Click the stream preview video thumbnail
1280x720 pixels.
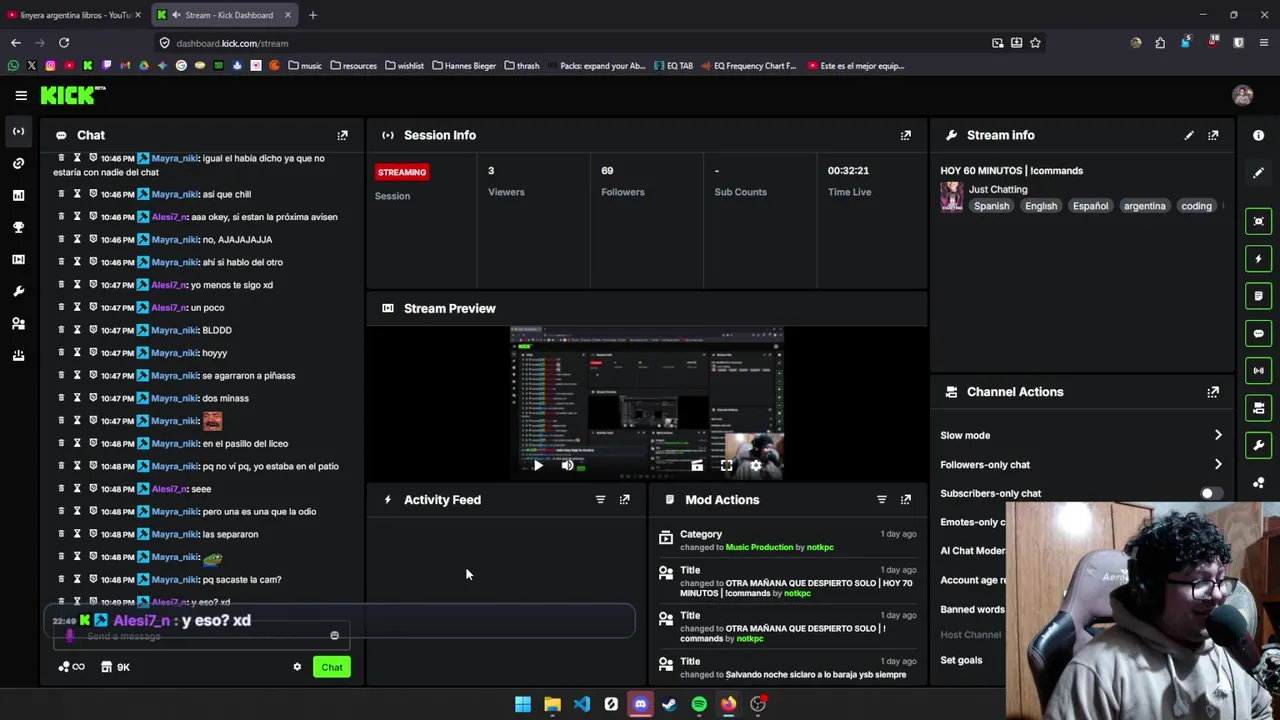click(647, 403)
